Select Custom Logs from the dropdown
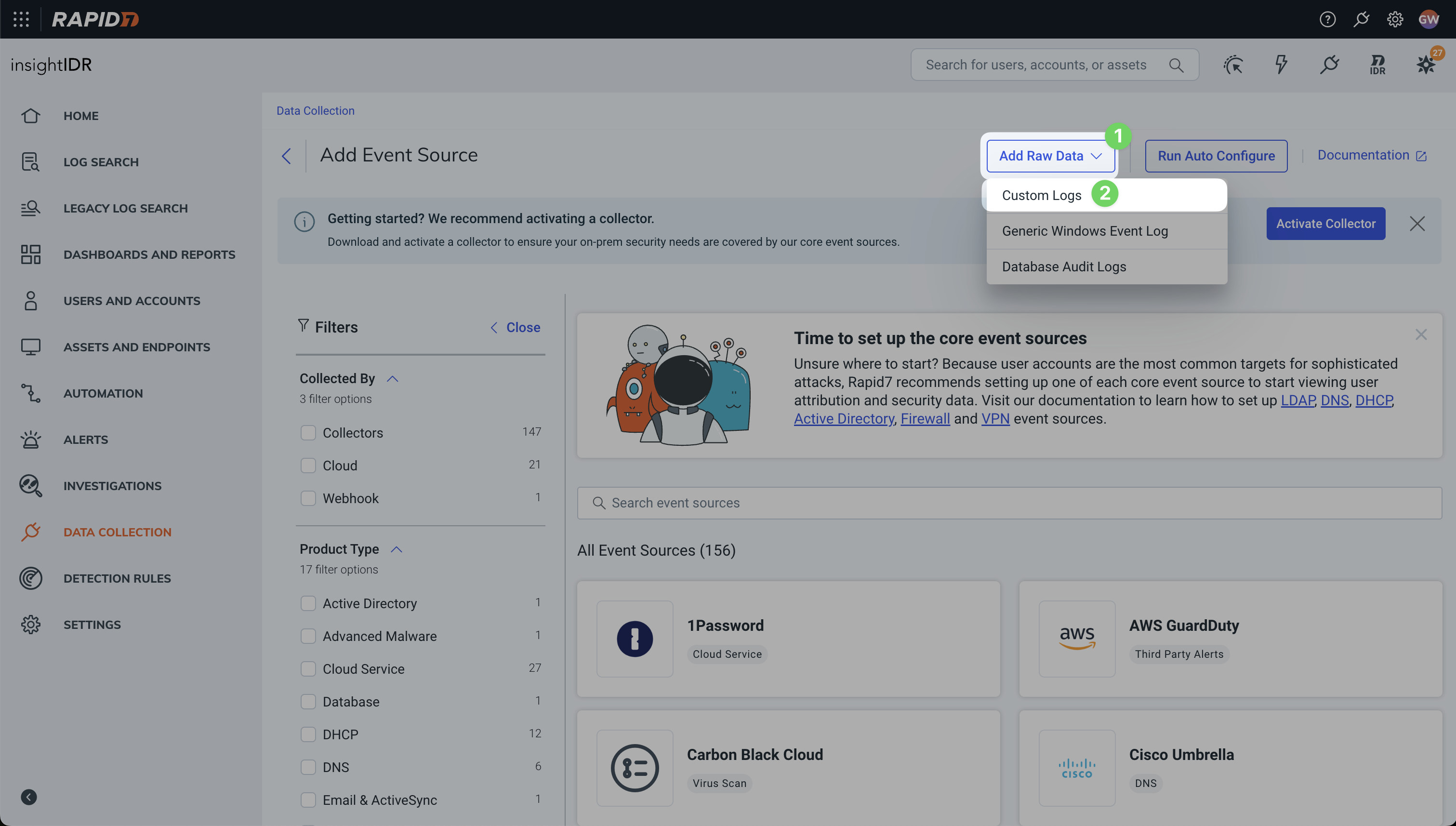 1106,195
